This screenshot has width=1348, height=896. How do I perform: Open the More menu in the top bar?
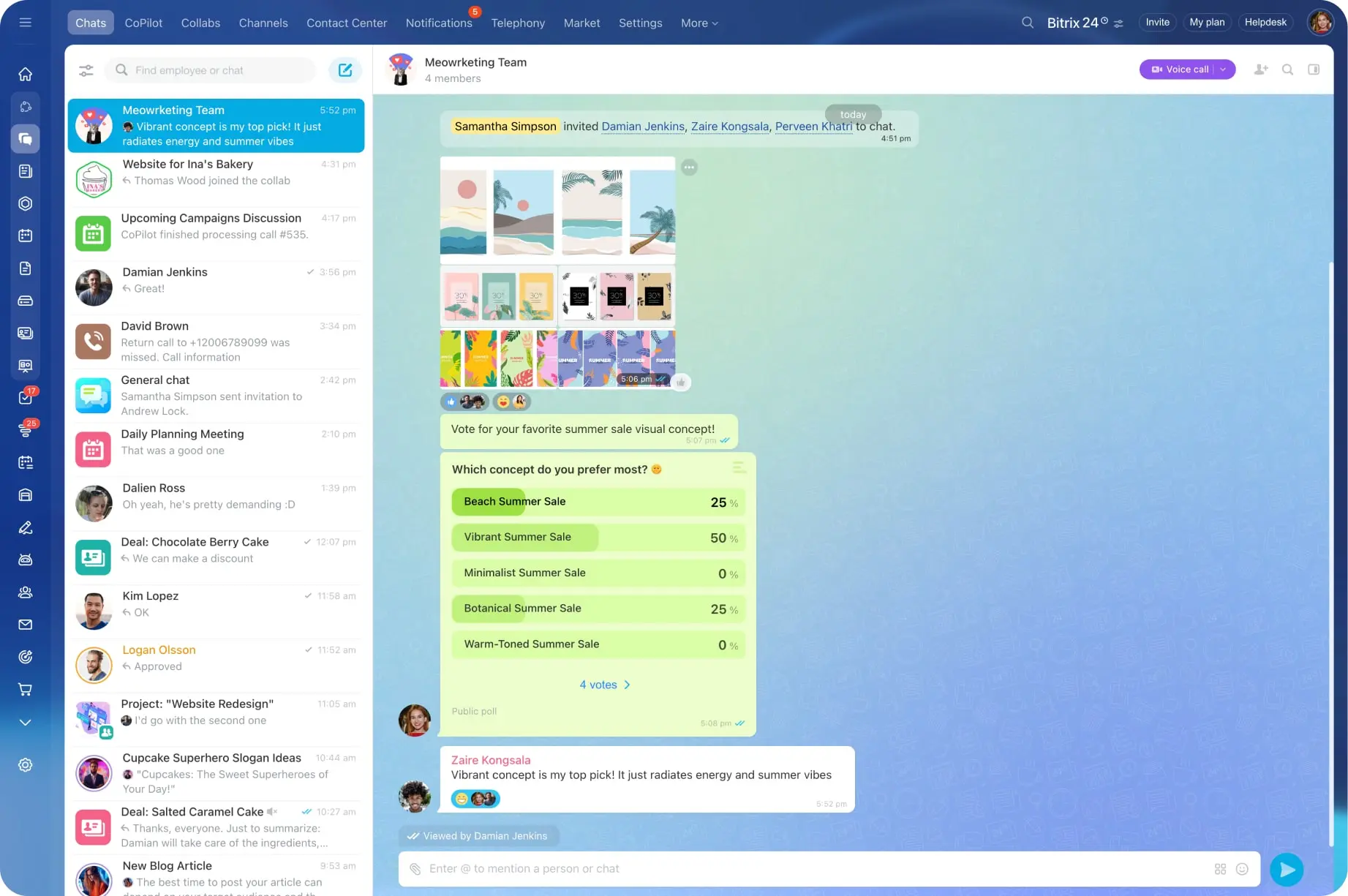[x=698, y=23]
